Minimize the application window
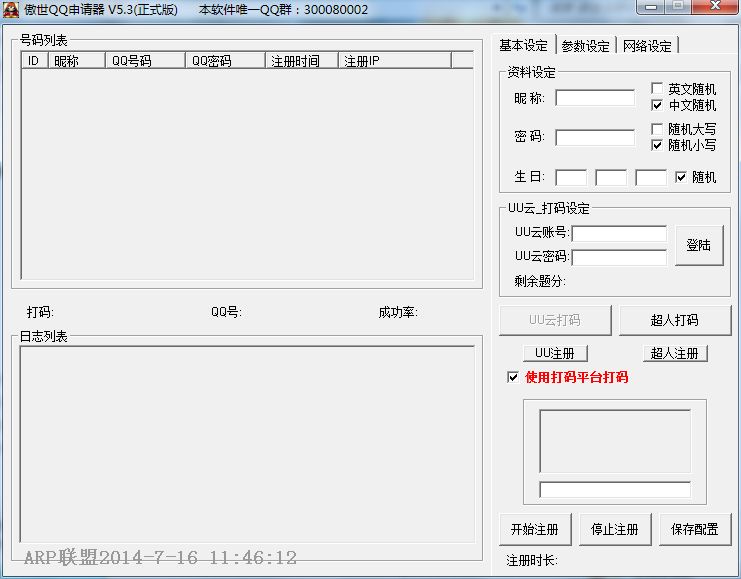 click(x=651, y=7)
